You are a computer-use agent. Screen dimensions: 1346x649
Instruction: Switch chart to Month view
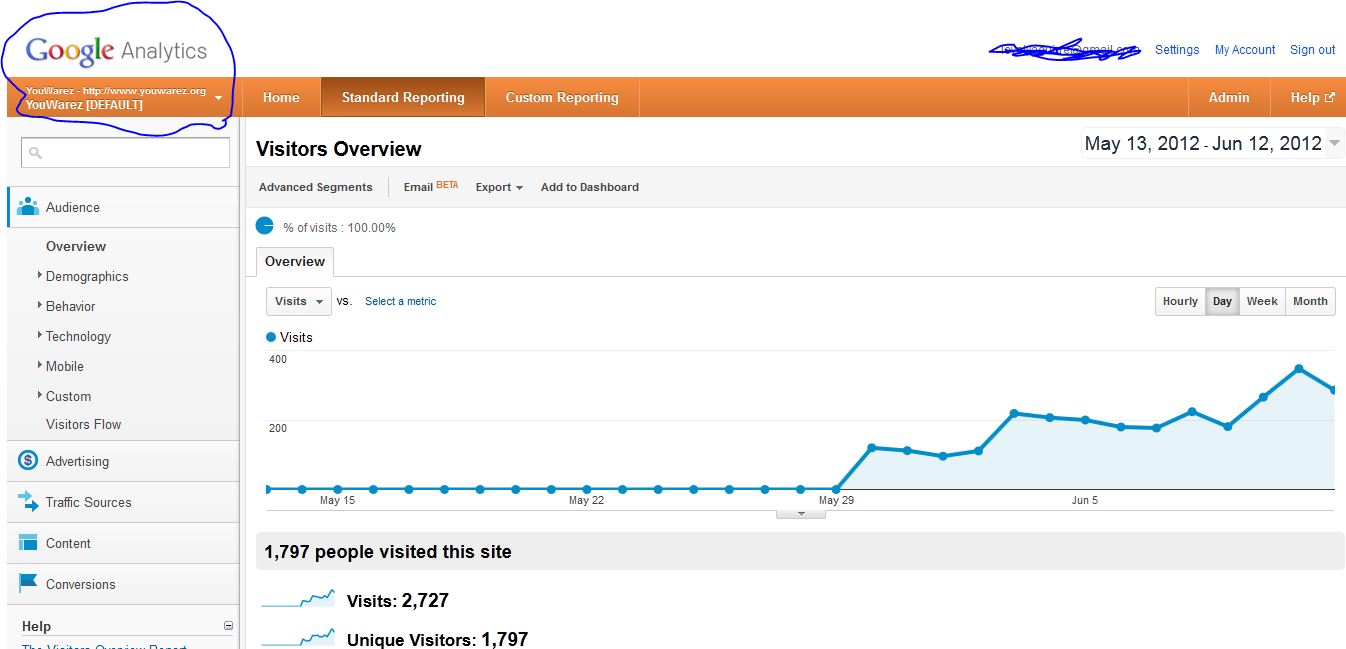coord(1310,301)
